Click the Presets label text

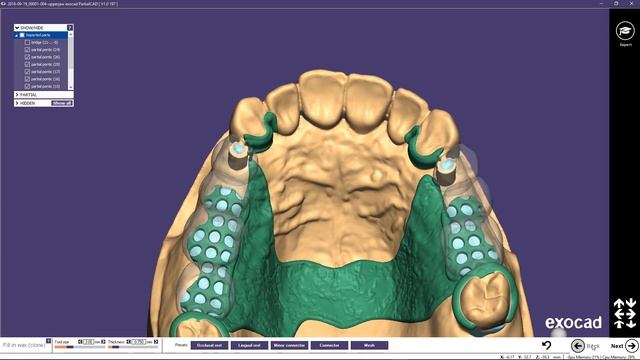pos(181,345)
